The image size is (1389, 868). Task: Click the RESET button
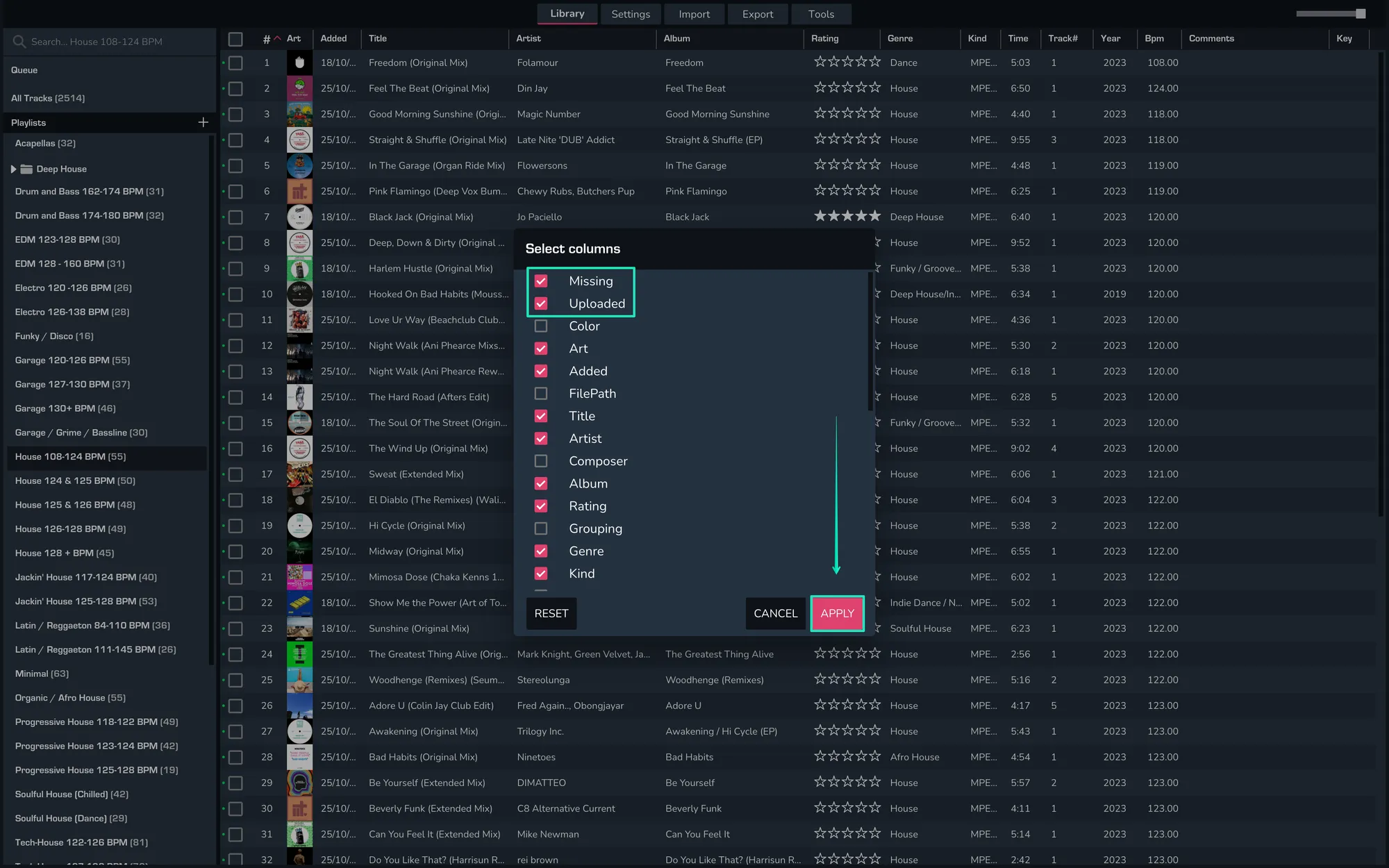[x=551, y=613]
